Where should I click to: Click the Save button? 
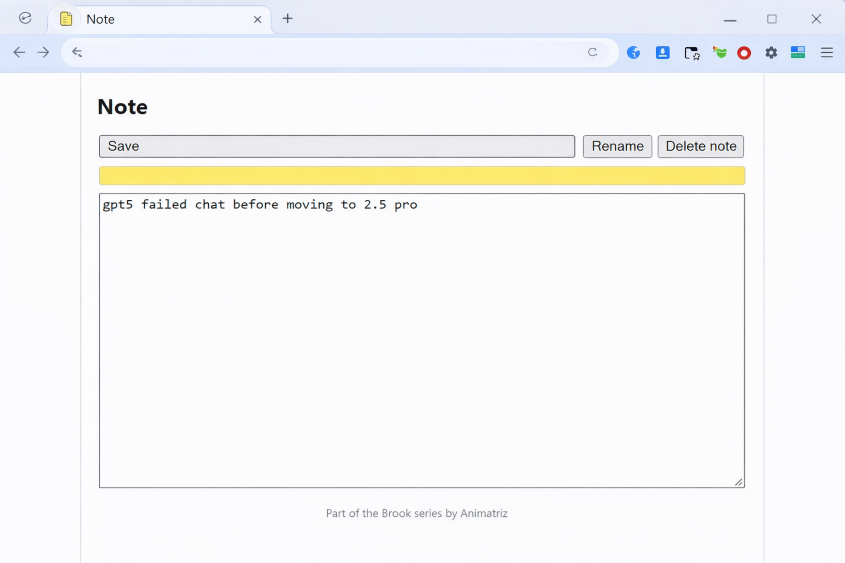[337, 146]
